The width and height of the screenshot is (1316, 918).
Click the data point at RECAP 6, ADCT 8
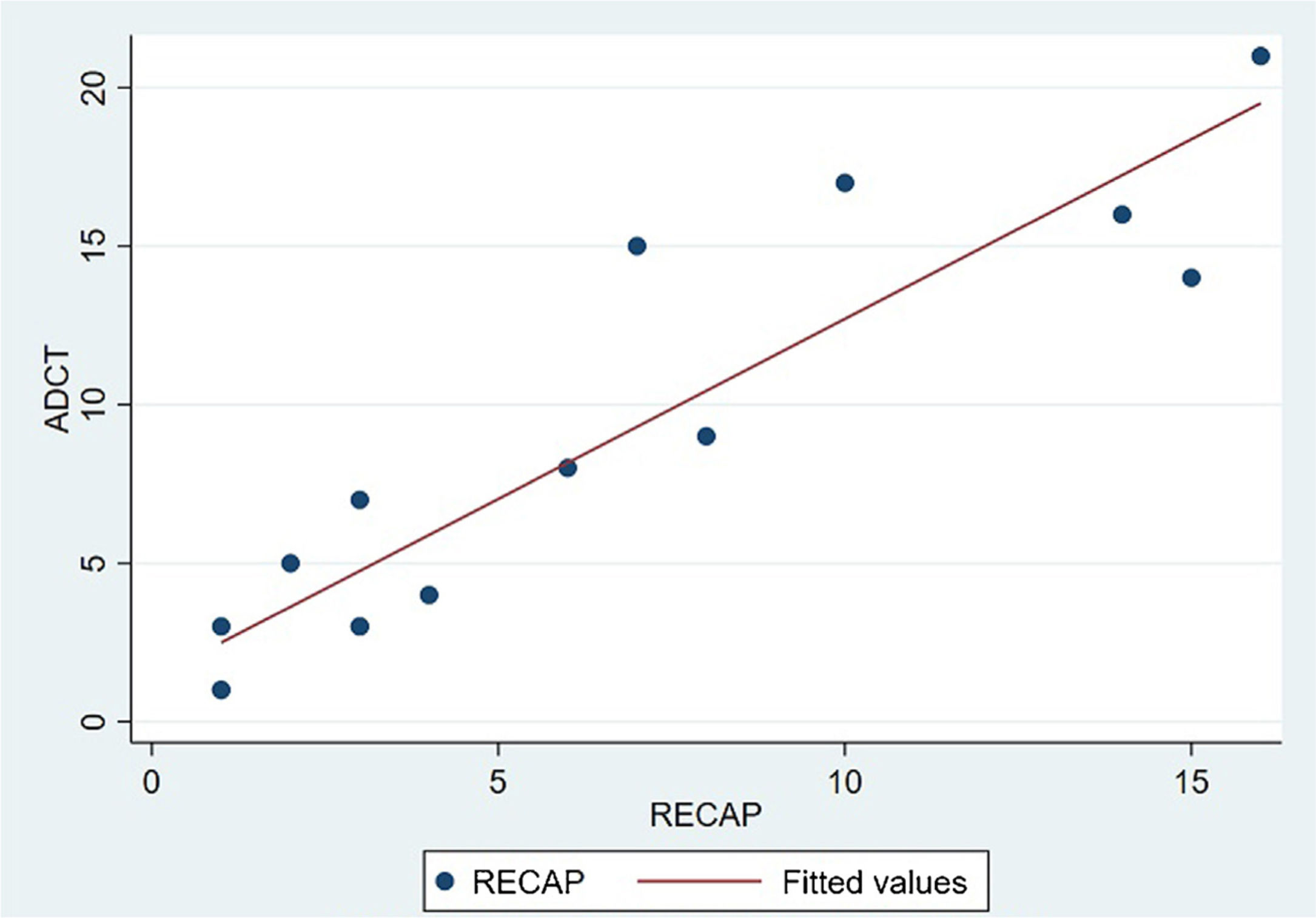pos(568,468)
